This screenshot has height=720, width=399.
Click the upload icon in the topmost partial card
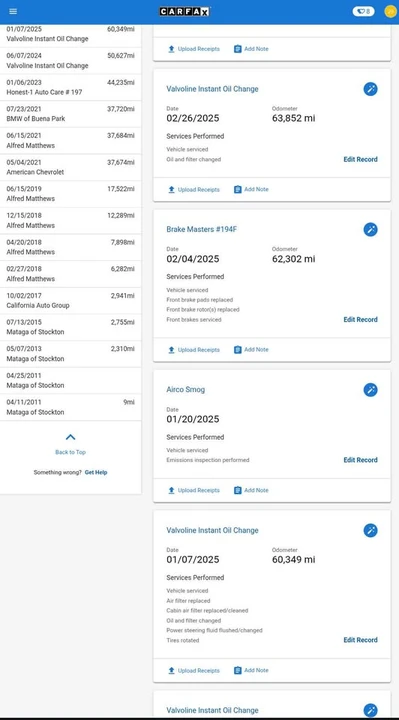pos(171,49)
